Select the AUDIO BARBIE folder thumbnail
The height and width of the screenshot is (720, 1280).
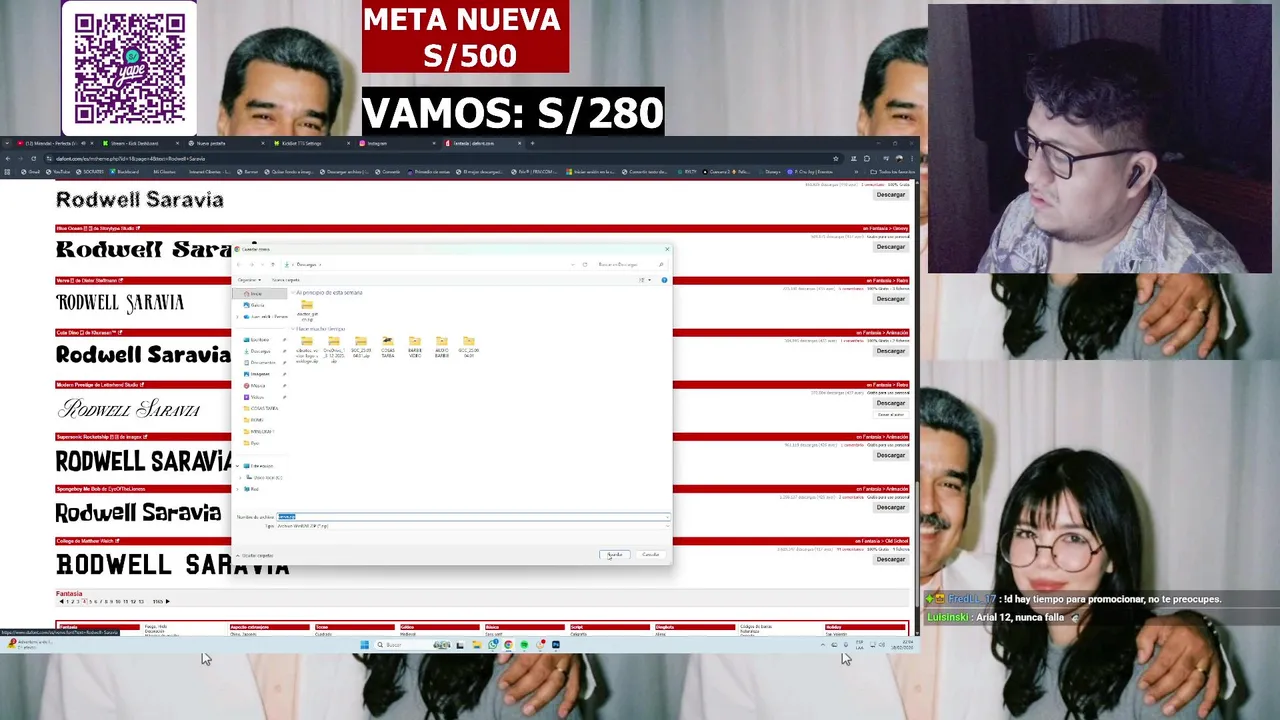(x=441, y=347)
